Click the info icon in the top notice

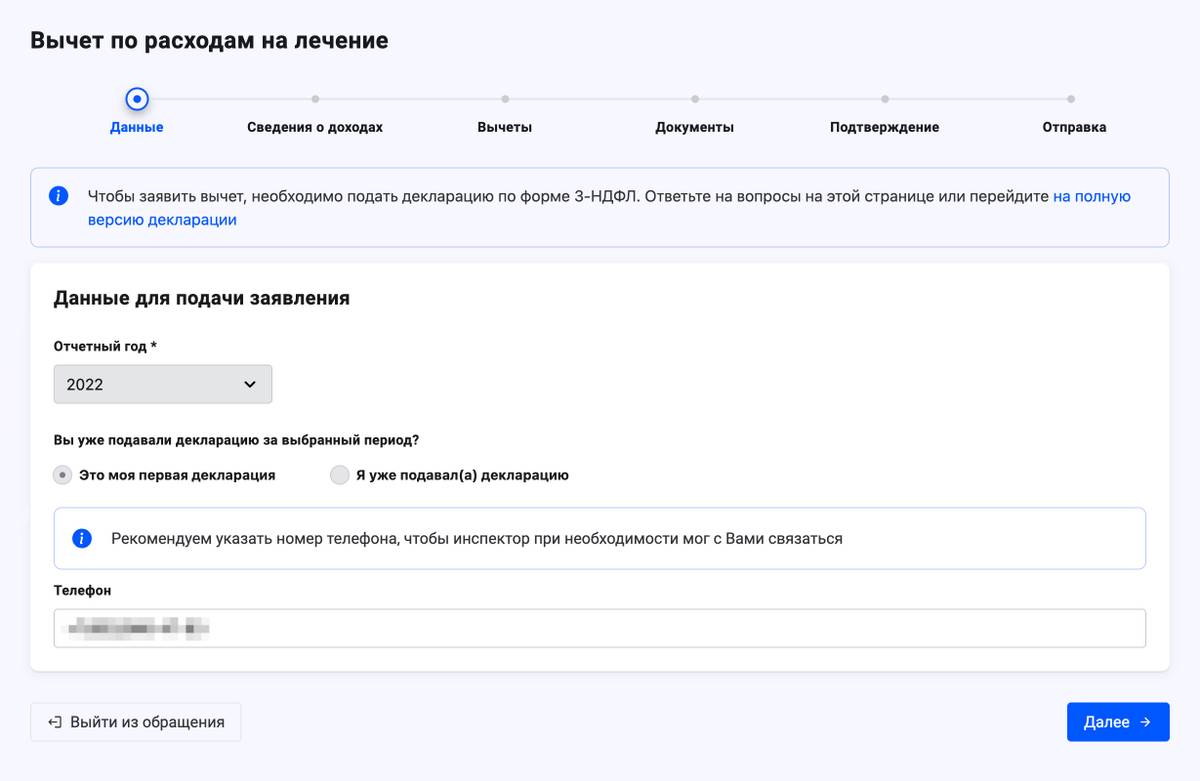click(59, 196)
